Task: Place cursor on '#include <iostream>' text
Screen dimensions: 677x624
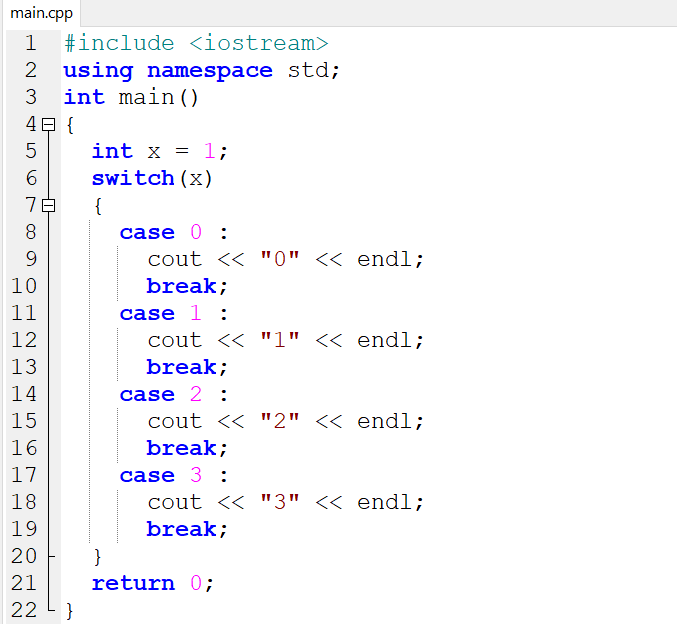Action: tap(196, 43)
